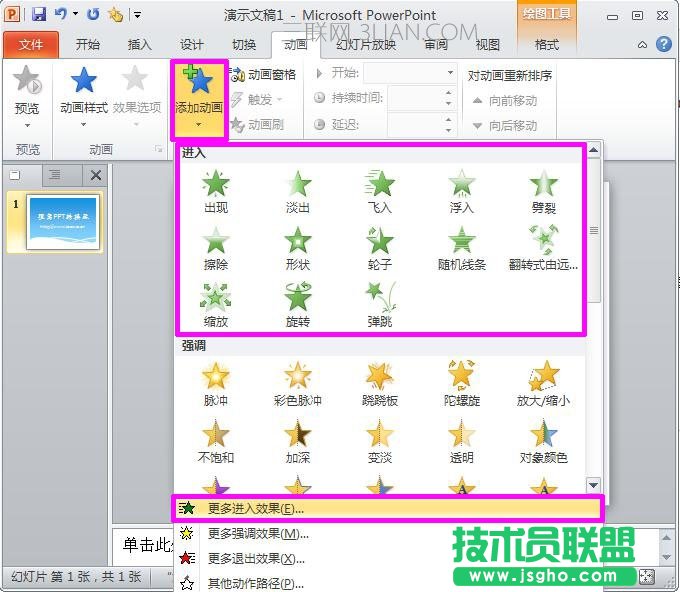Increase the 持续时间 duration spinner
The image size is (680, 592).
pos(448,93)
